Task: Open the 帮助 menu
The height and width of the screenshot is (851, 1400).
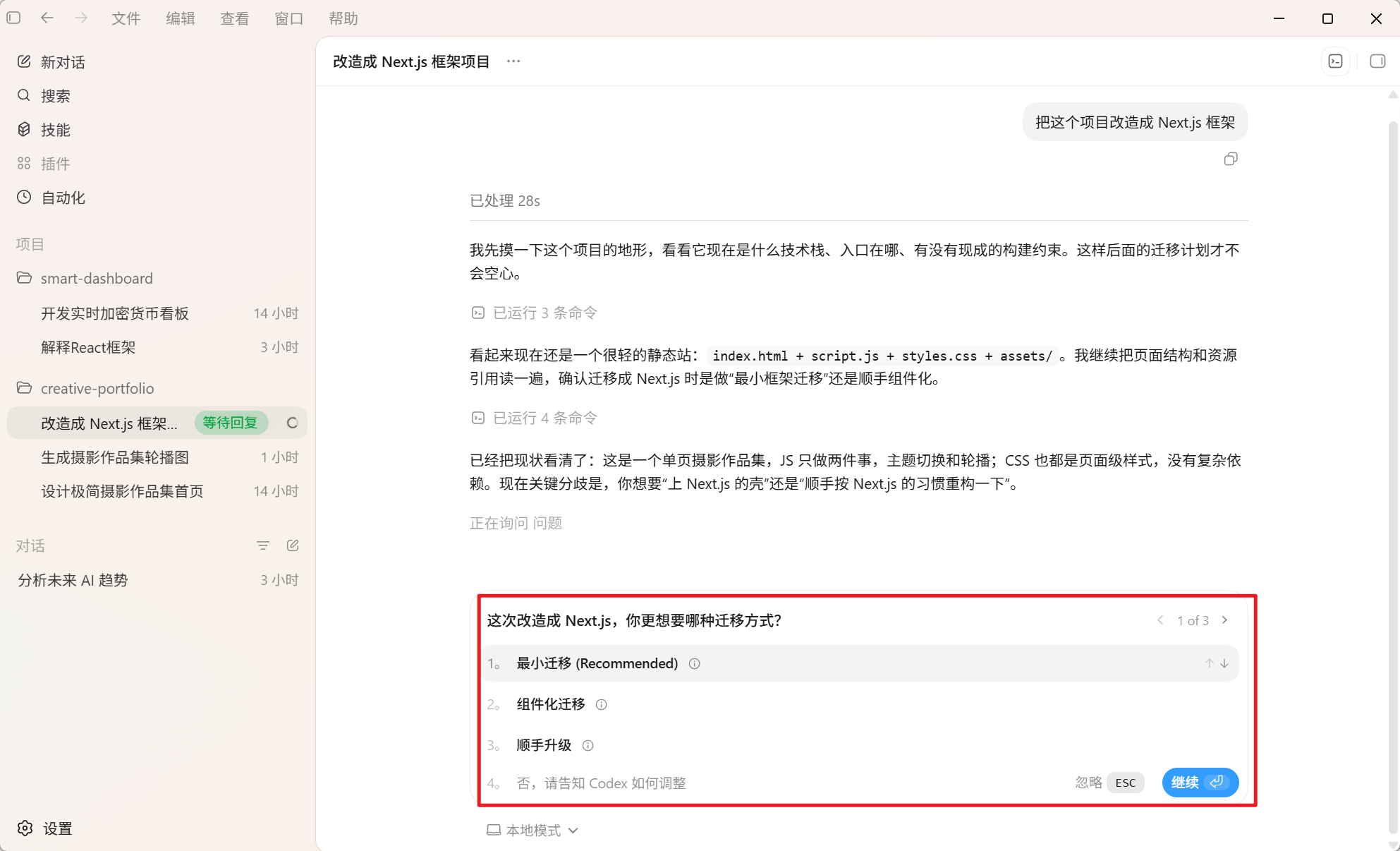Action: (x=343, y=18)
